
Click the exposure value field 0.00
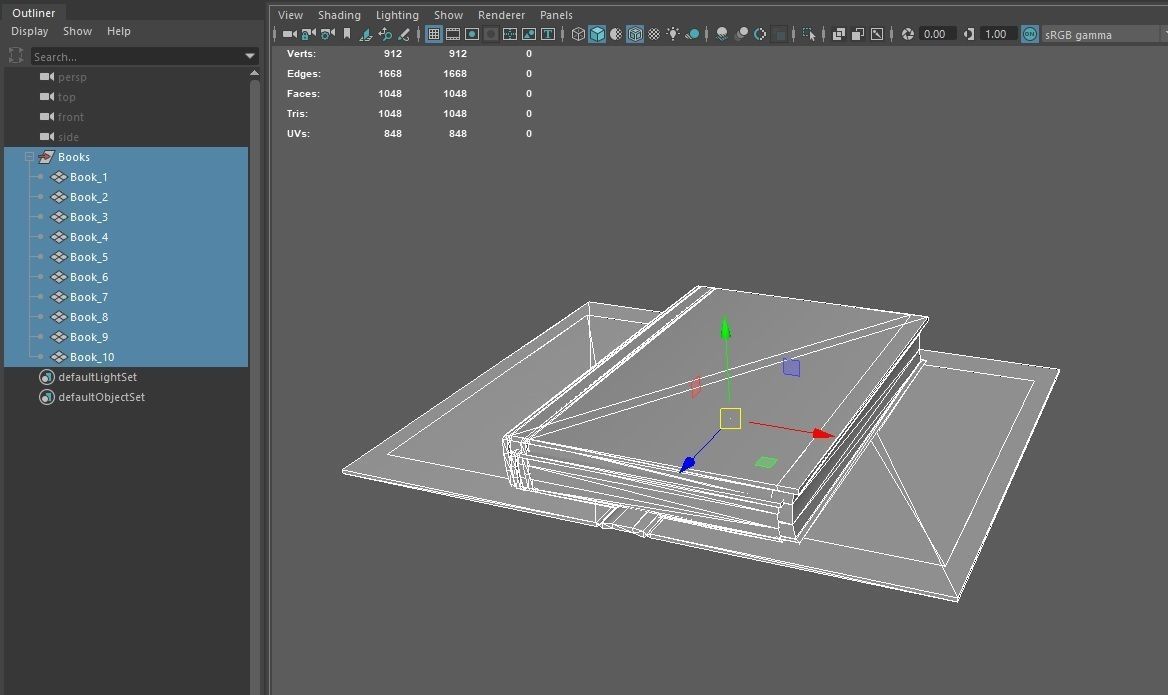[x=936, y=34]
